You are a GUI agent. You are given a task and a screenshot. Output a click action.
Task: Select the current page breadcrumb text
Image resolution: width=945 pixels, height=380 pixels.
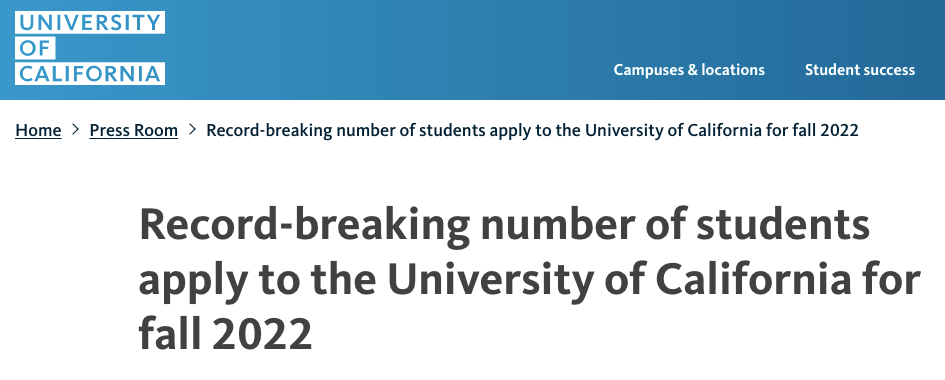532,130
